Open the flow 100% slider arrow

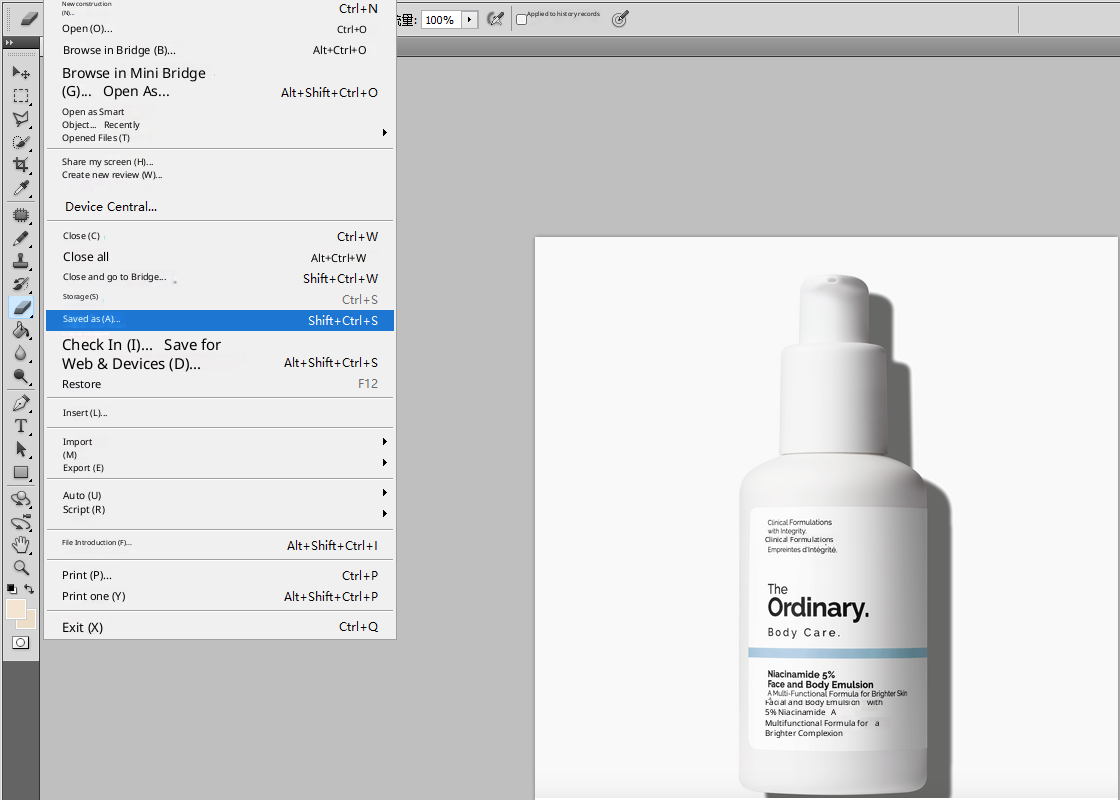click(x=468, y=19)
